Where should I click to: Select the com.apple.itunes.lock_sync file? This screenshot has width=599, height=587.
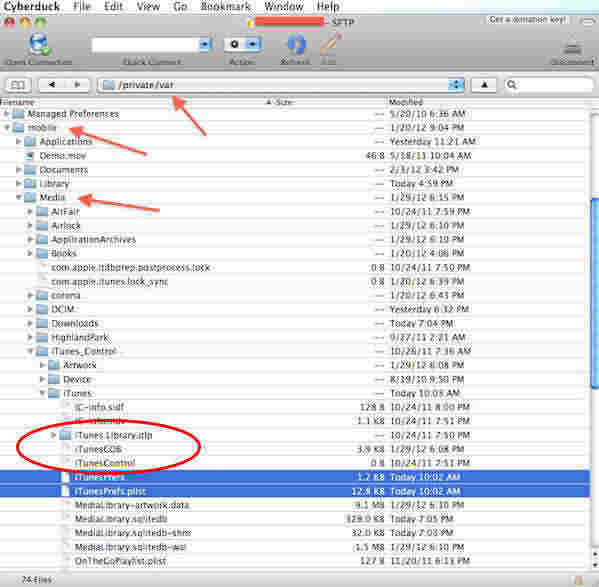[109, 282]
